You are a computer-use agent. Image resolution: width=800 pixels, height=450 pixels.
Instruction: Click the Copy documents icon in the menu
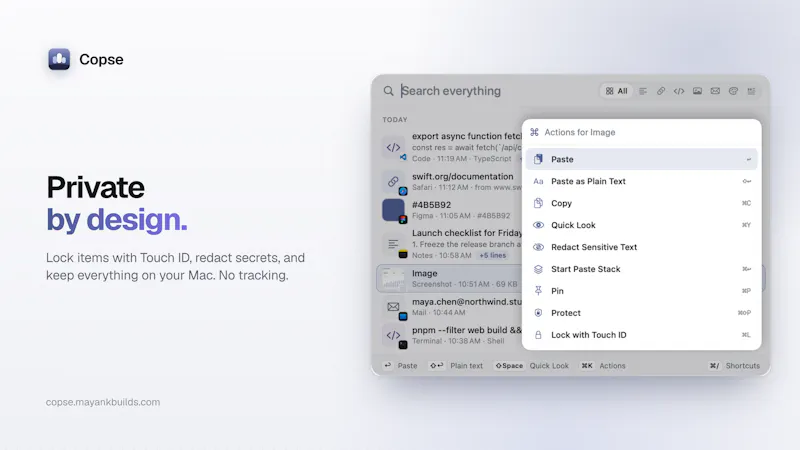point(538,203)
